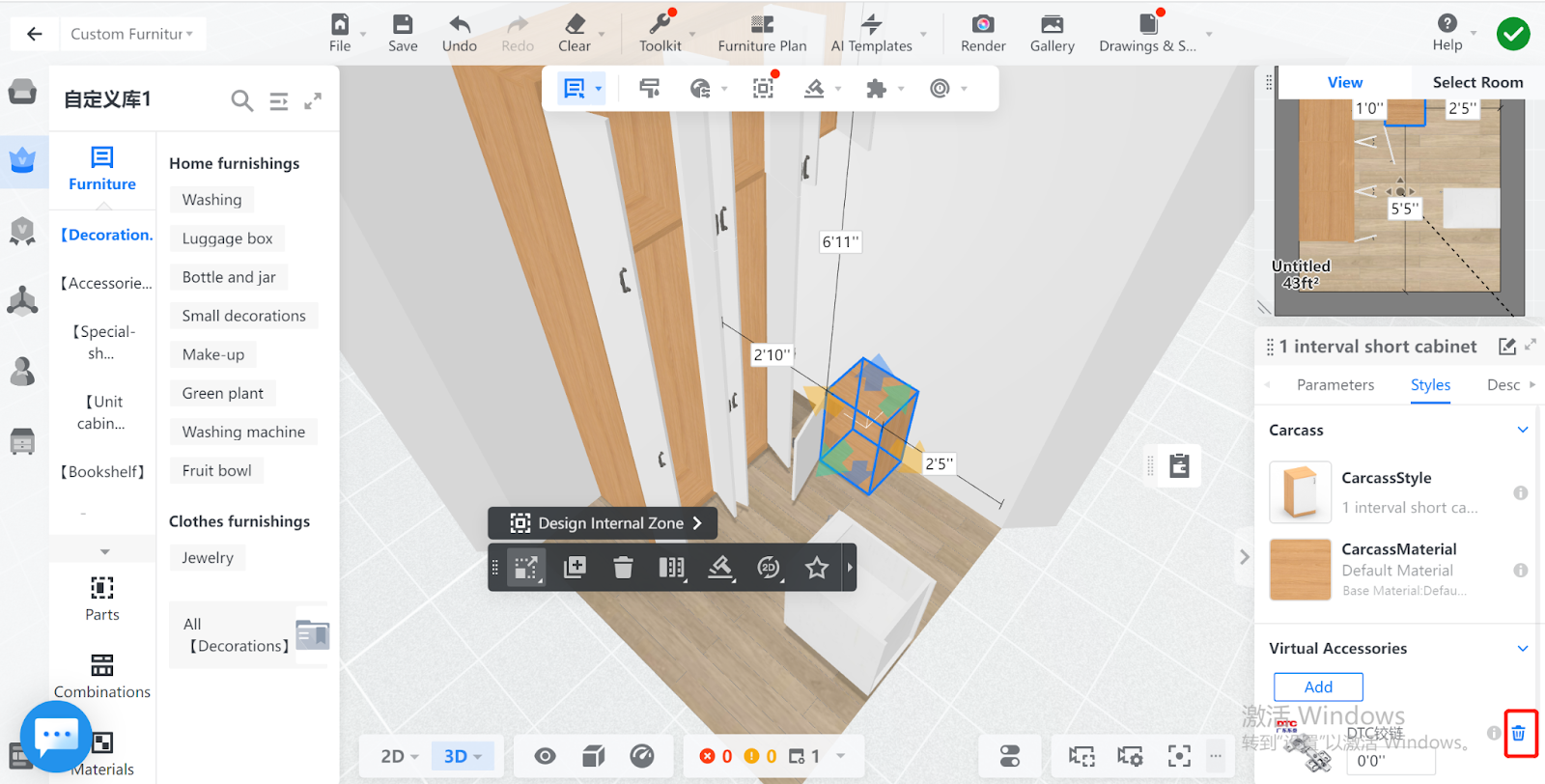Click Design Internal Zone button

(603, 523)
